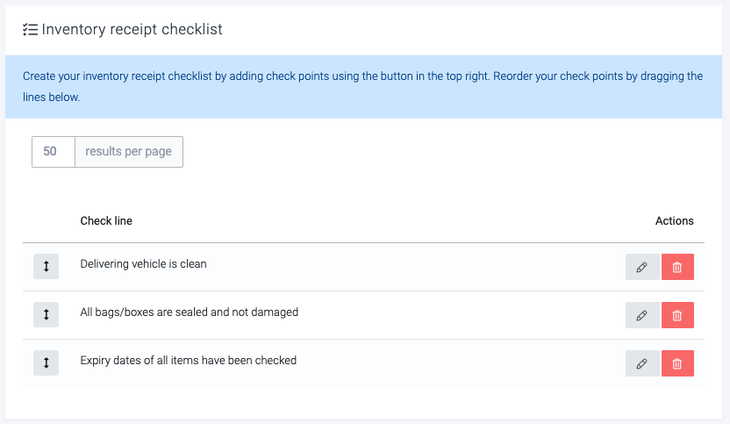The width and height of the screenshot is (730, 424).
Task: Click the reorder handle for Delivering vehicle is clean
Action: (46, 267)
